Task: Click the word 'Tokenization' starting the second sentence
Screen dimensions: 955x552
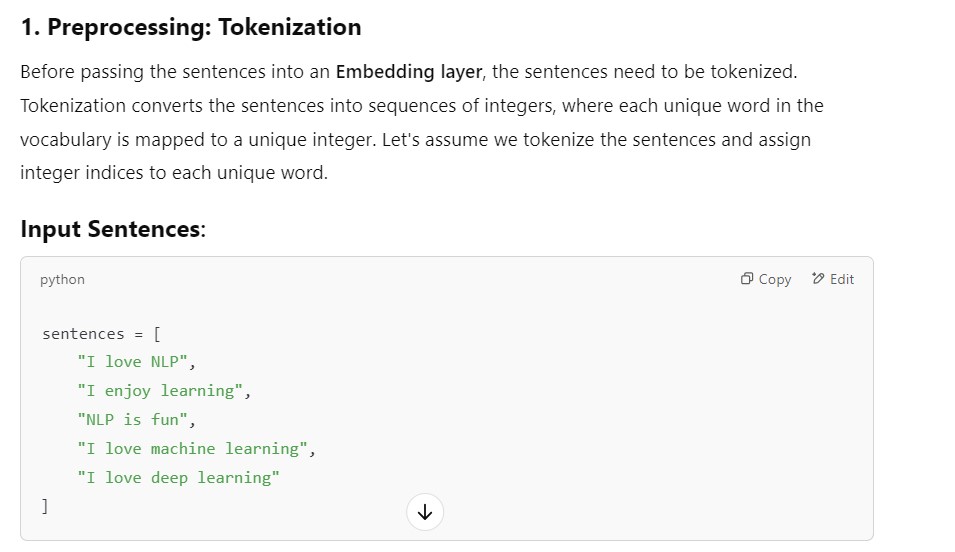Action: pyautogui.click(x=72, y=106)
